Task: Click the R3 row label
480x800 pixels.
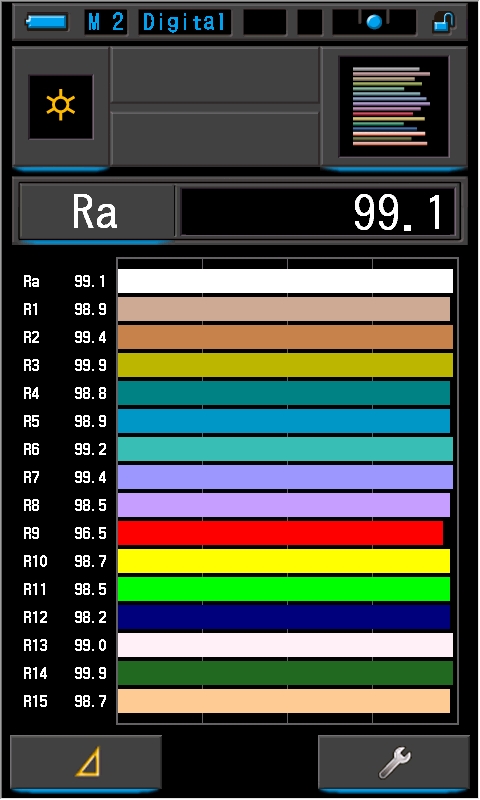Action: click(x=31, y=365)
